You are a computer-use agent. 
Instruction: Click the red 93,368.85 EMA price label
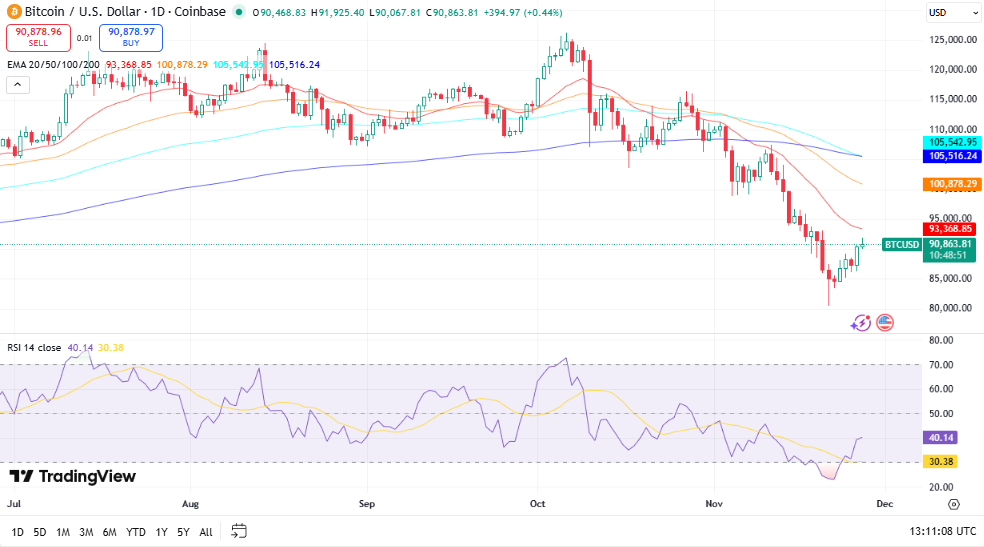[949, 229]
